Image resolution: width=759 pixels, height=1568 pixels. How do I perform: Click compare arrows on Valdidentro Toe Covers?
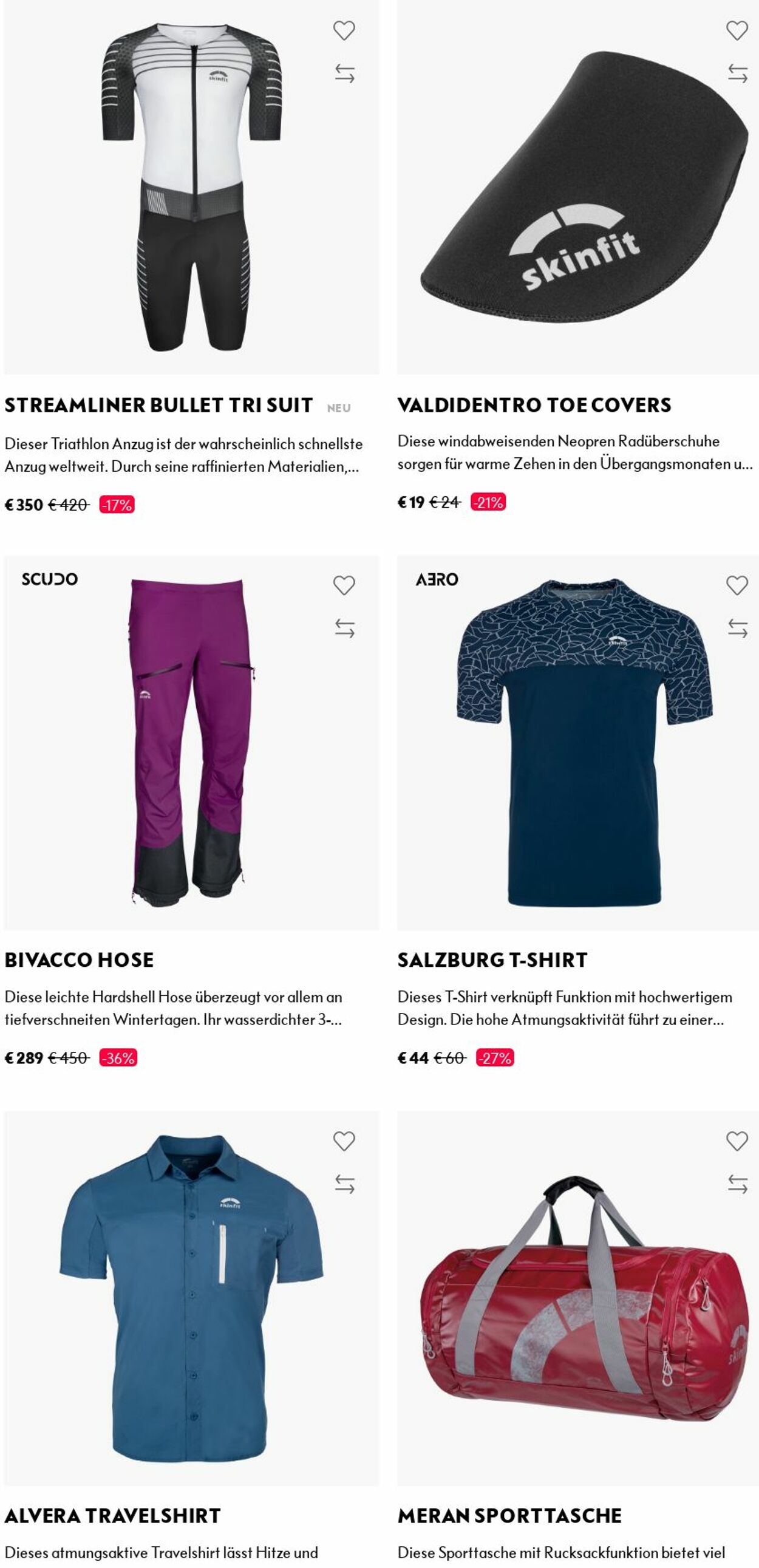(738, 73)
